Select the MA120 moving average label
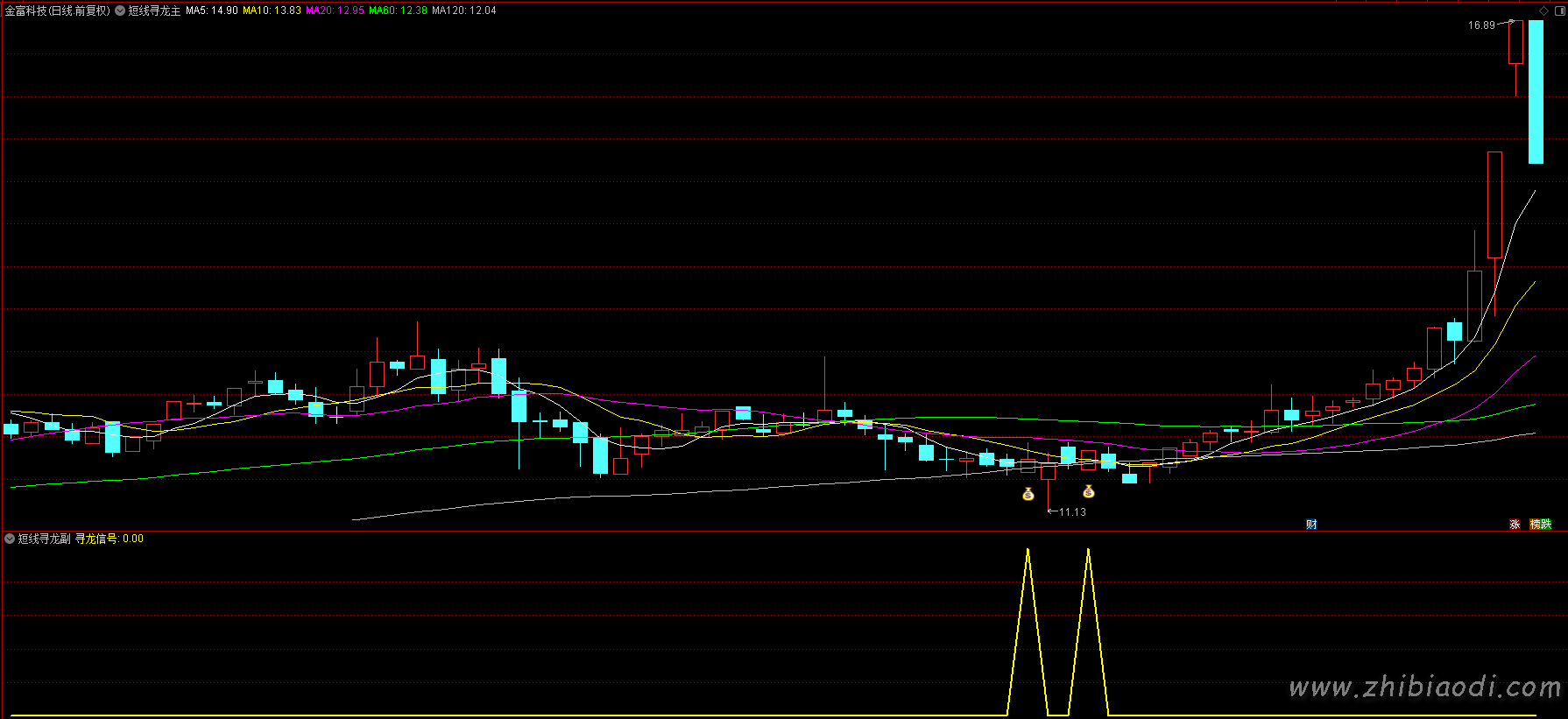The height and width of the screenshot is (719, 1568). [x=463, y=11]
